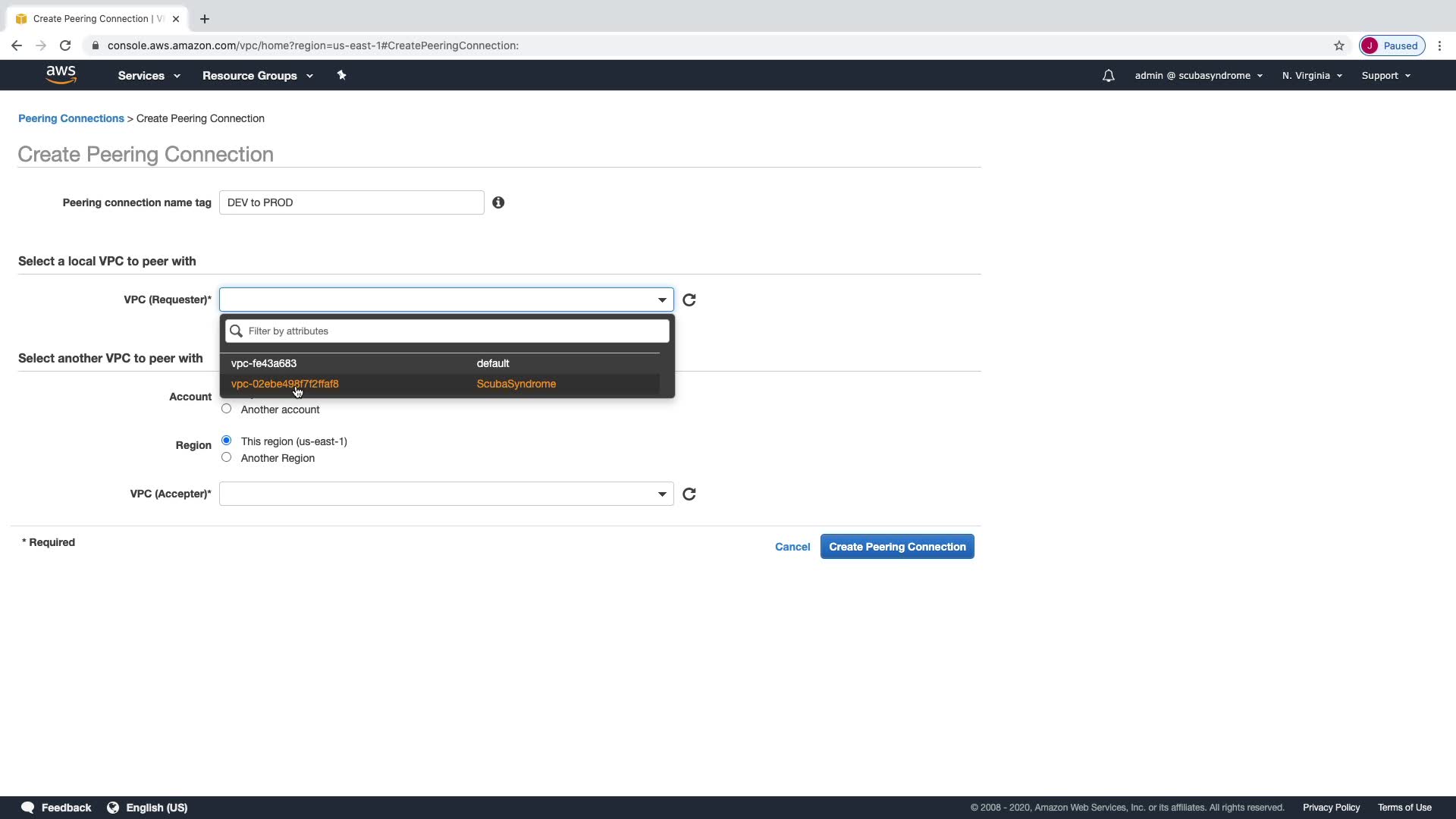
Task: Click the Feedback chat bubble icon
Action: (x=28, y=808)
